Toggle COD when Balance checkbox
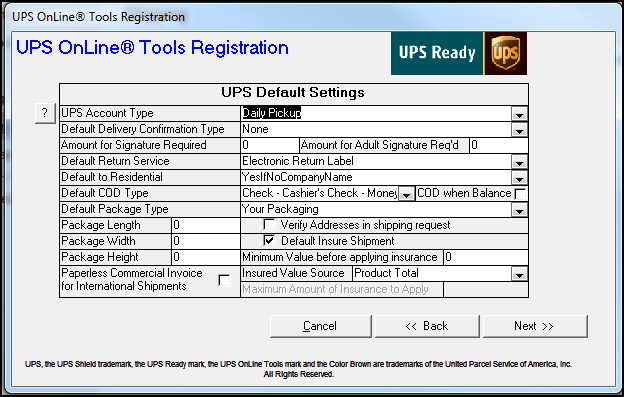624x397 pixels. tap(520, 194)
